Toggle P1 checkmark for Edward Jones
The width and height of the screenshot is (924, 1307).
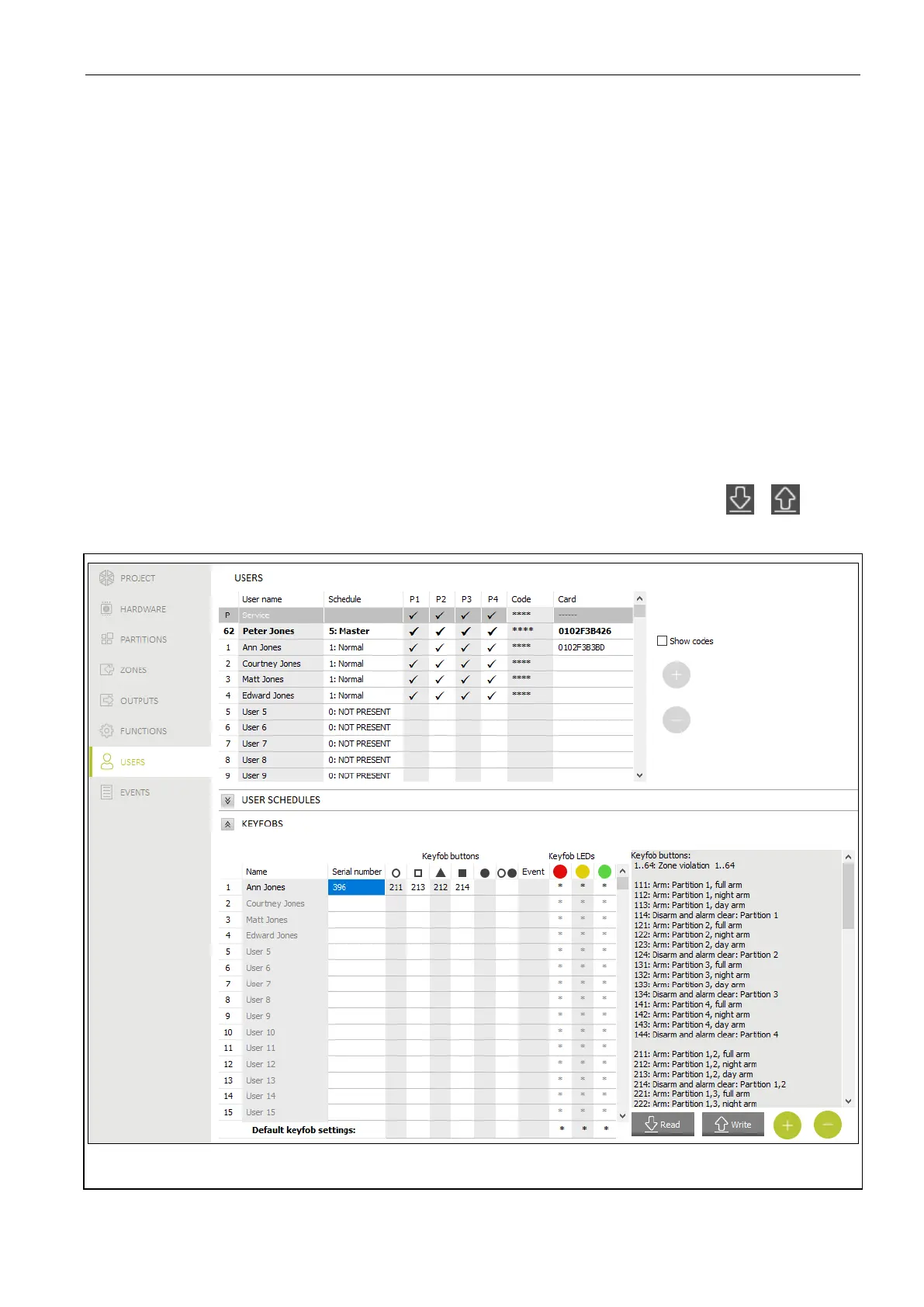pos(414,695)
